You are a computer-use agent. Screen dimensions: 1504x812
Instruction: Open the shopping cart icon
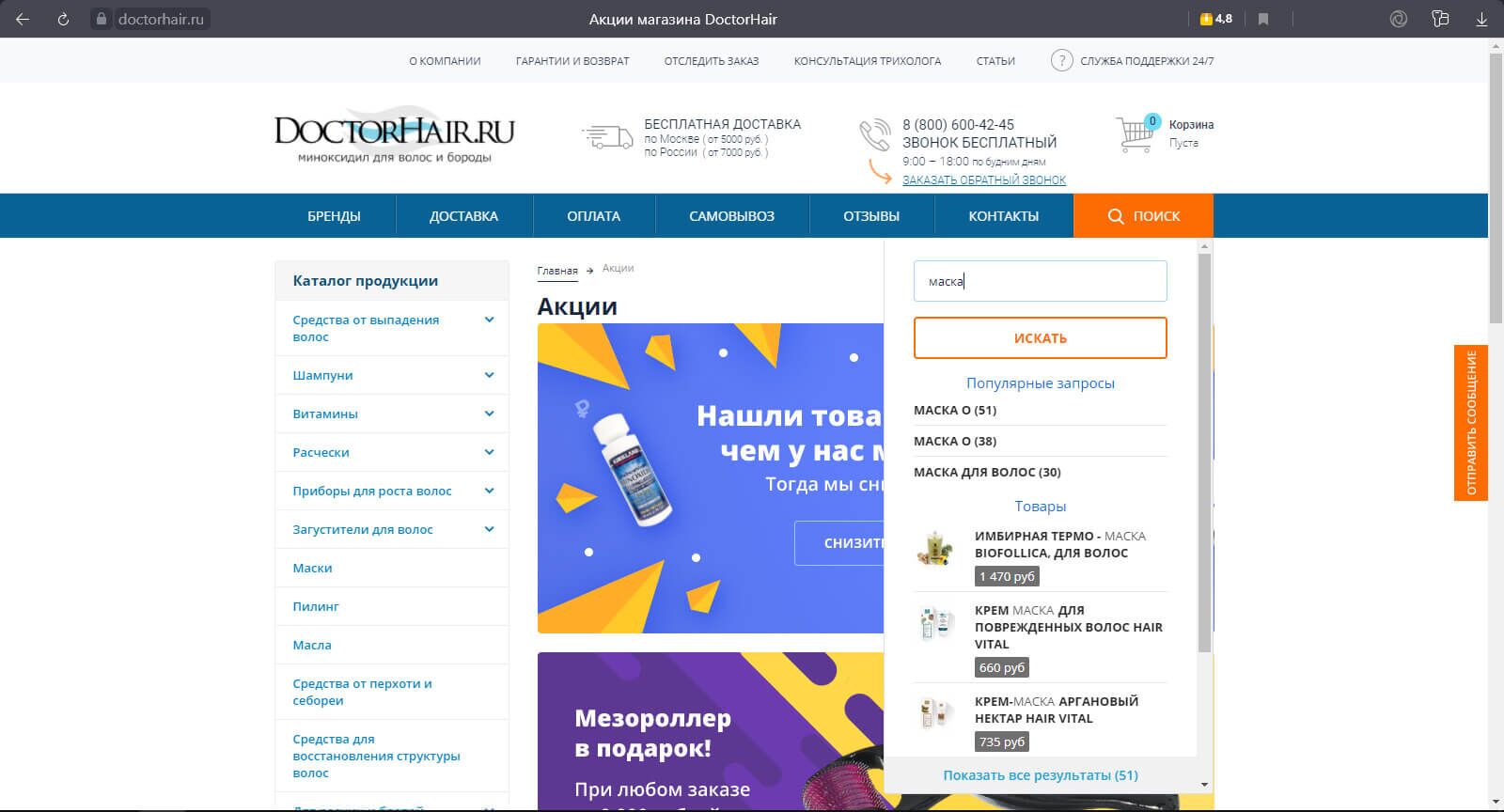pos(1136,134)
